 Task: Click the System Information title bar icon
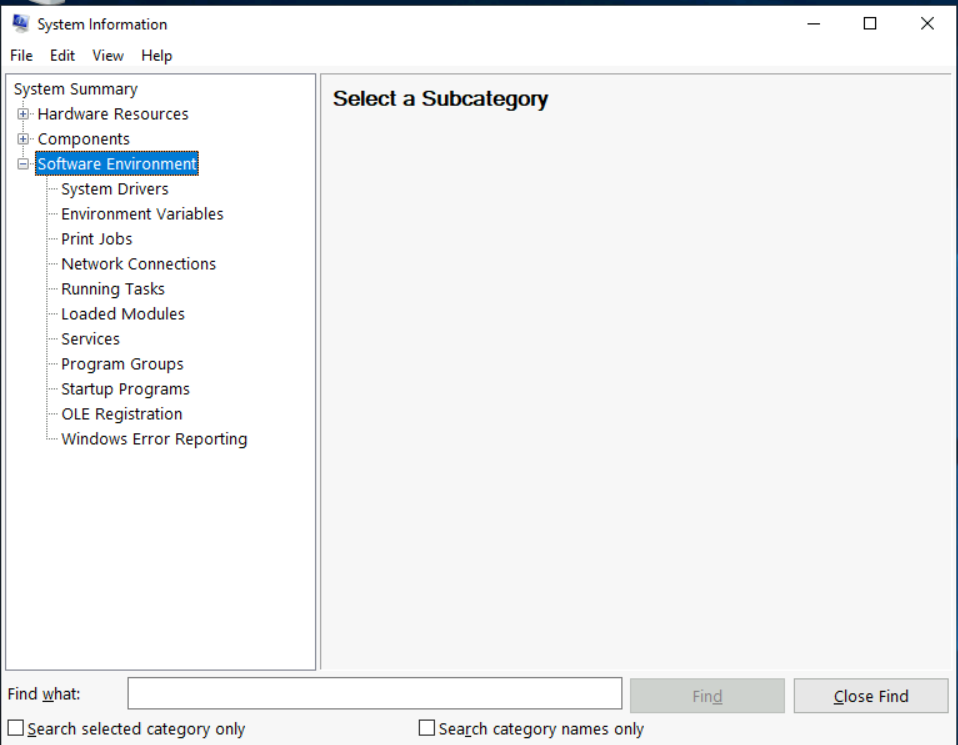pyautogui.click(x=20, y=24)
